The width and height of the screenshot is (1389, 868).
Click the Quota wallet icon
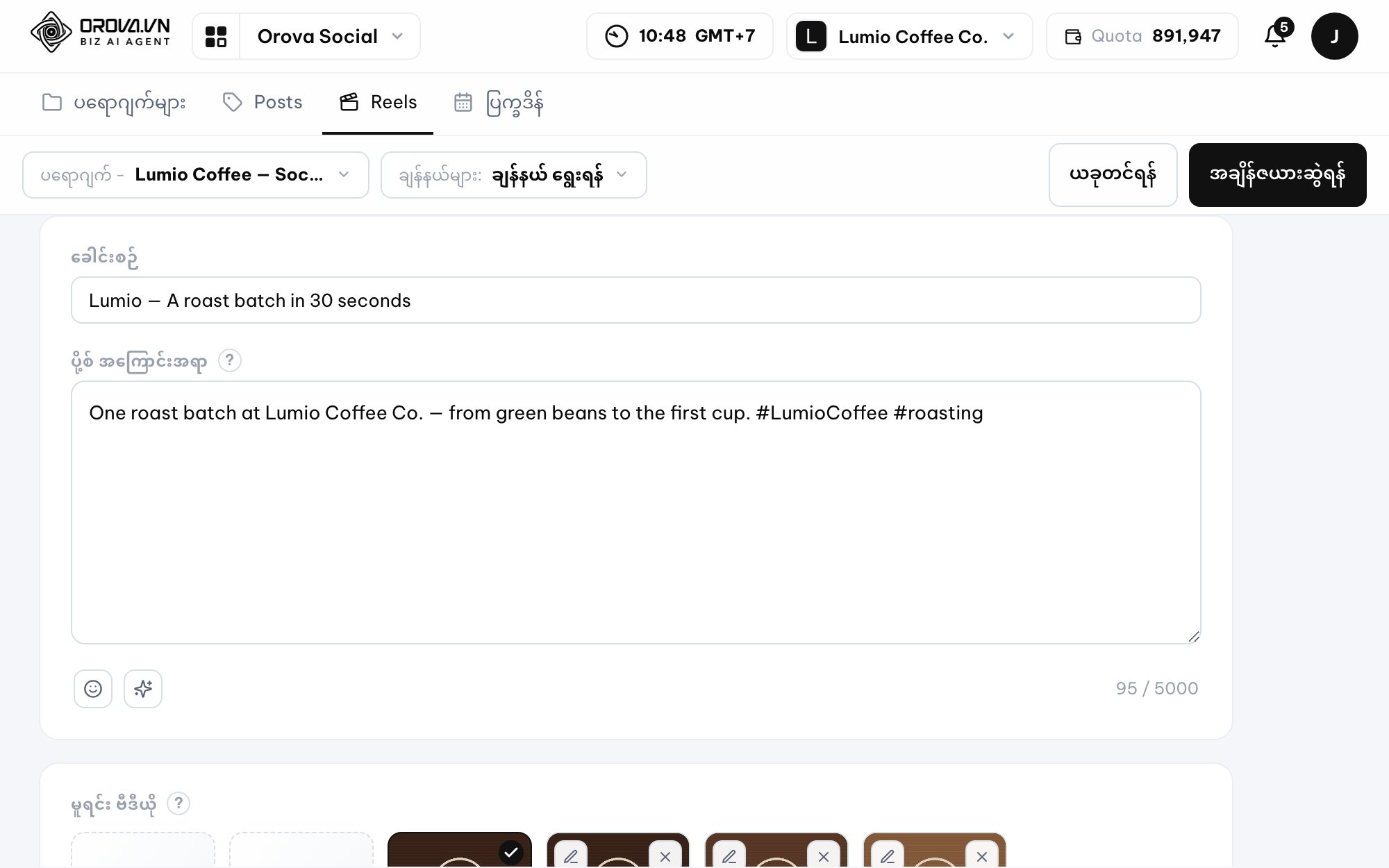(x=1073, y=36)
